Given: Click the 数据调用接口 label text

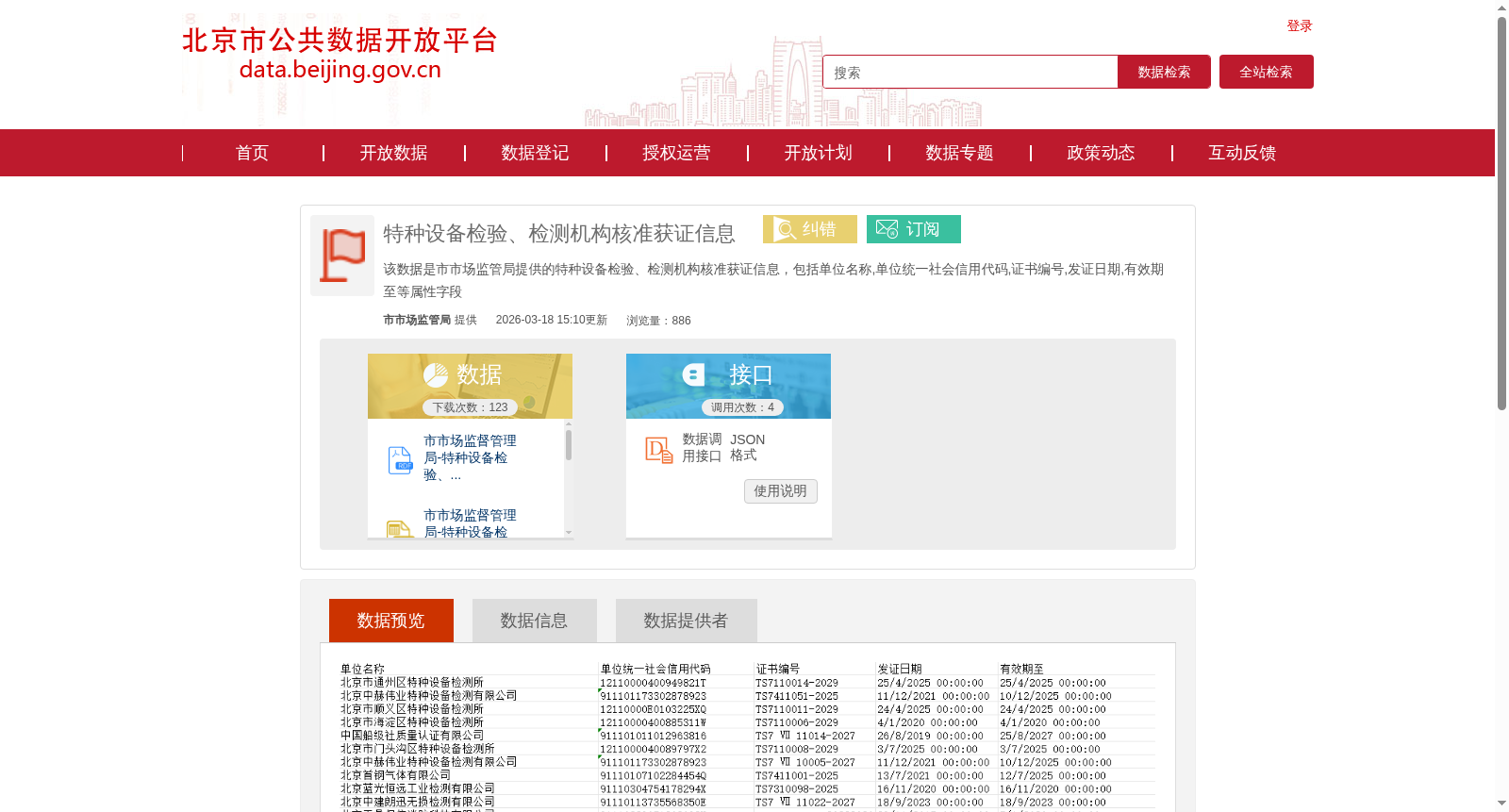Looking at the screenshot, I should tap(702, 447).
